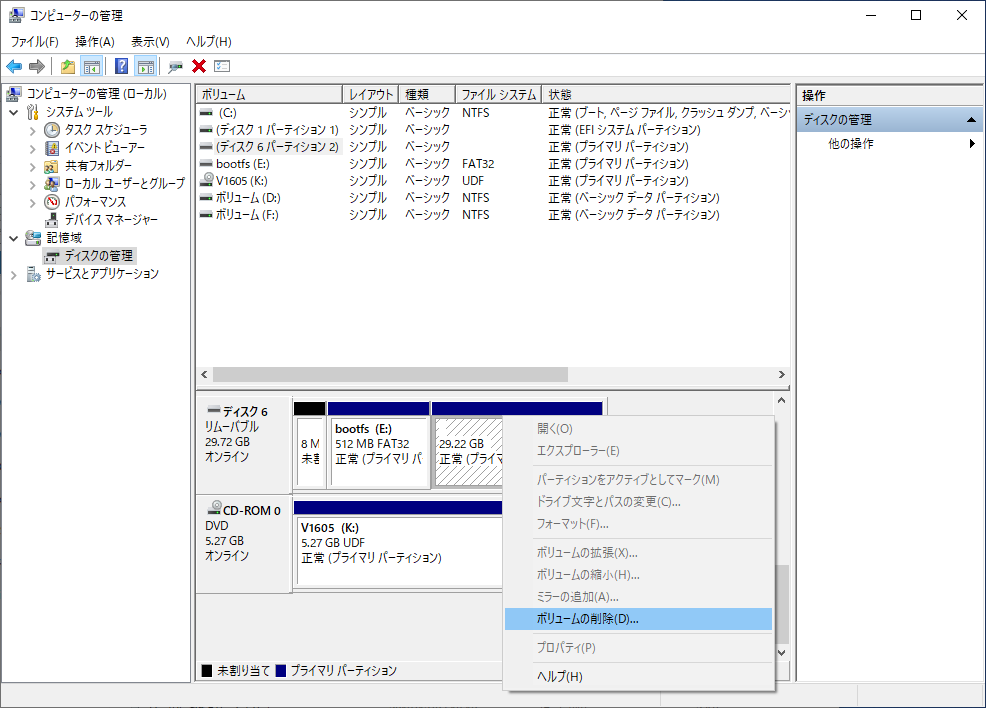Sort by the Type (種類) column header

coord(427,94)
